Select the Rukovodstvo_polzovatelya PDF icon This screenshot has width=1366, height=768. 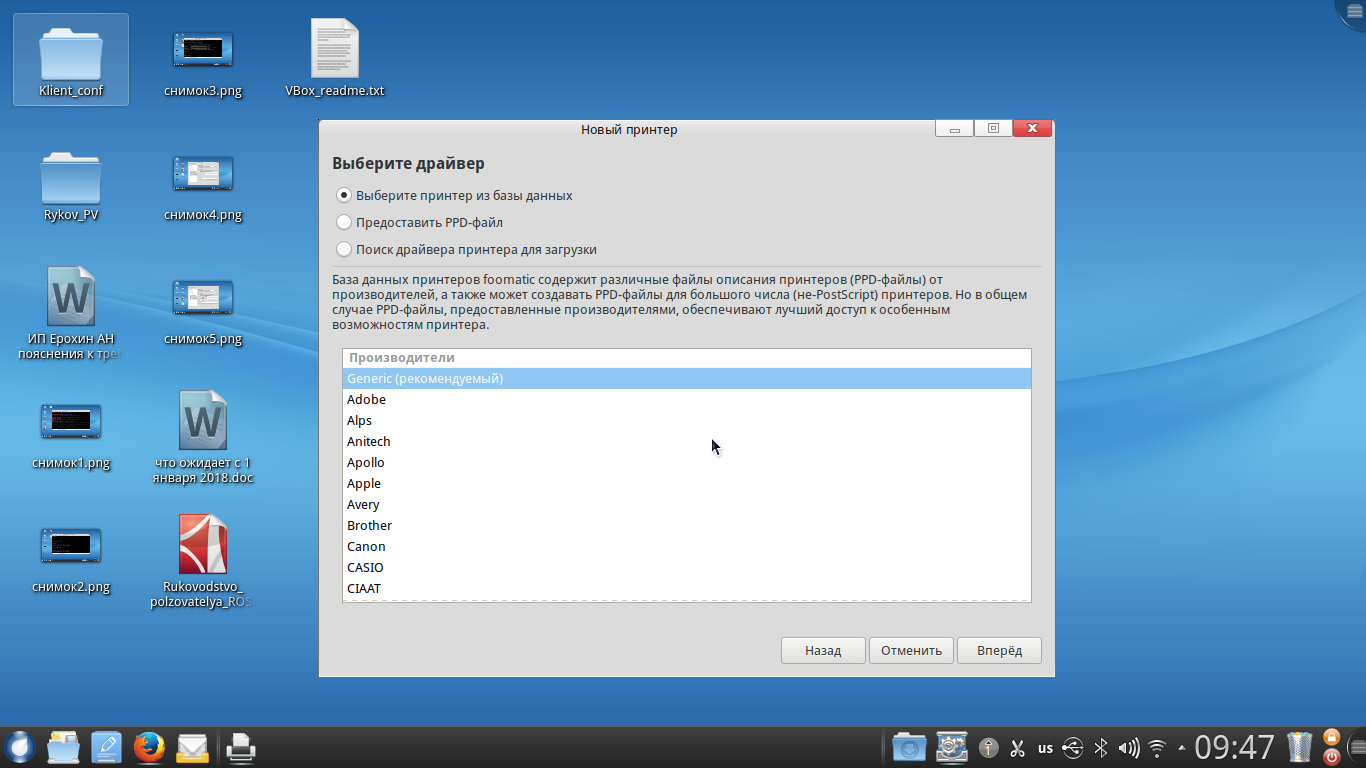[x=203, y=560]
